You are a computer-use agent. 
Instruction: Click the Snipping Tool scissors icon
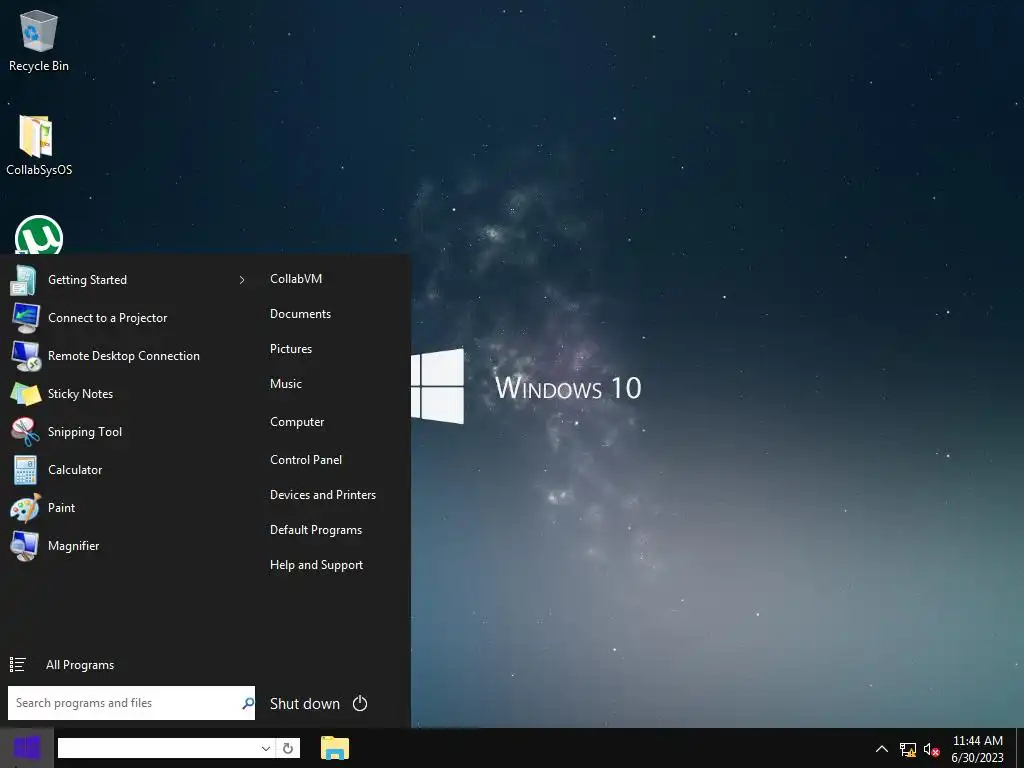(x=25, y=432)
